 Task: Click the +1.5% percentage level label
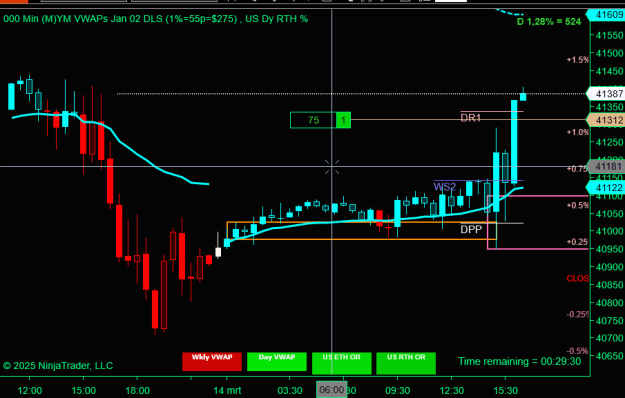(x=578, y=60)
